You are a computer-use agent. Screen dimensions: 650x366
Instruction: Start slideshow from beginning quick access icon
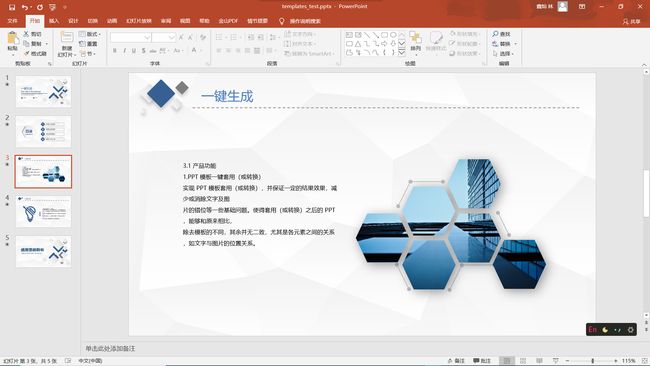point(53,7)
